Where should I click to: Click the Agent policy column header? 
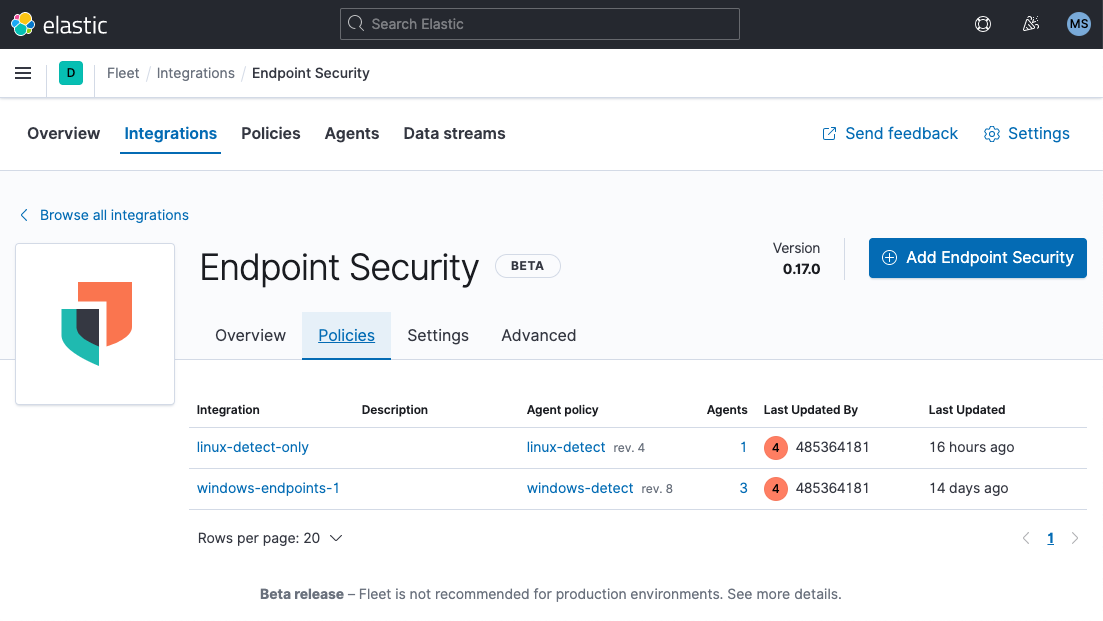click(563, 410)
